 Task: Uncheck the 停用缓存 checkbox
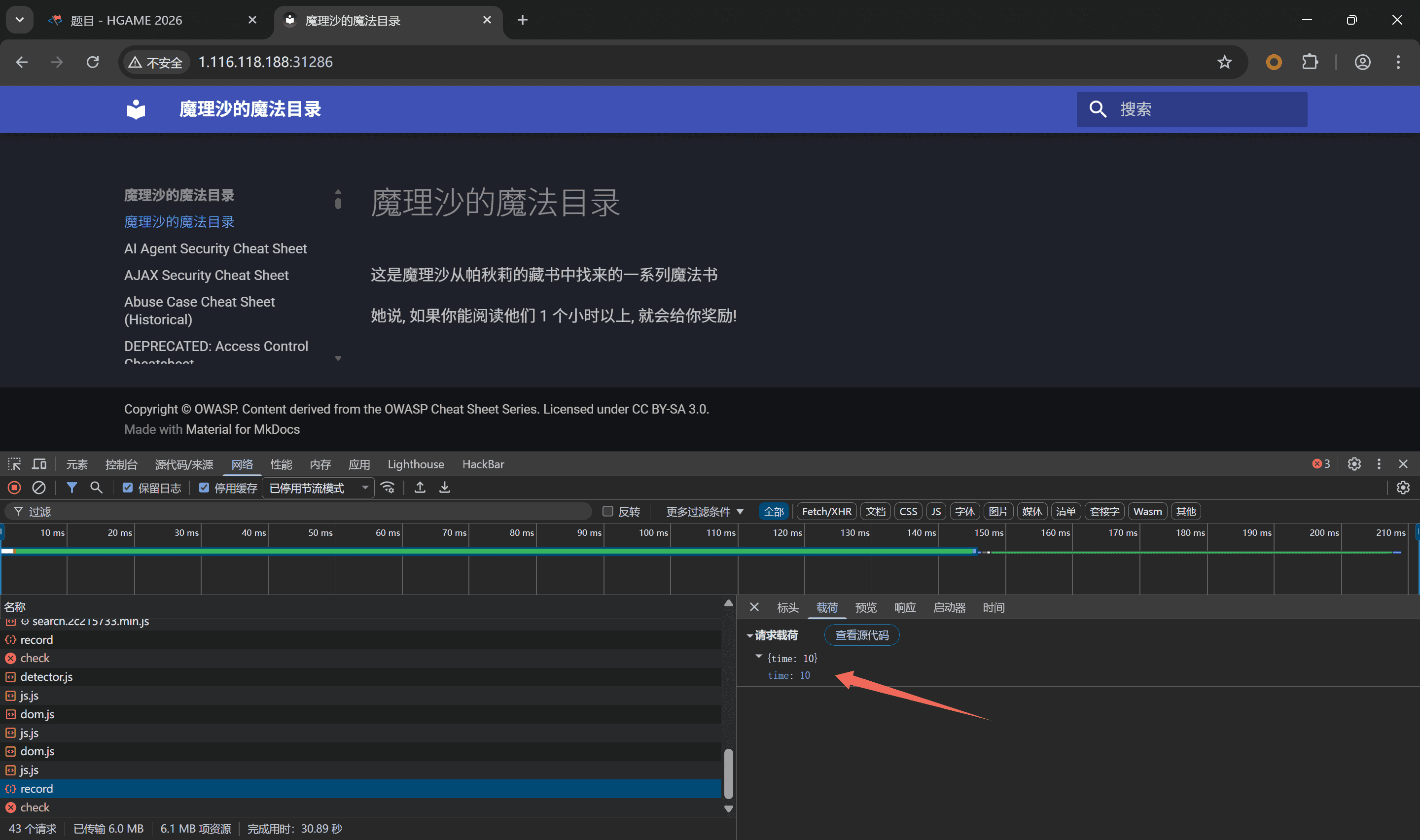point(204,488)
